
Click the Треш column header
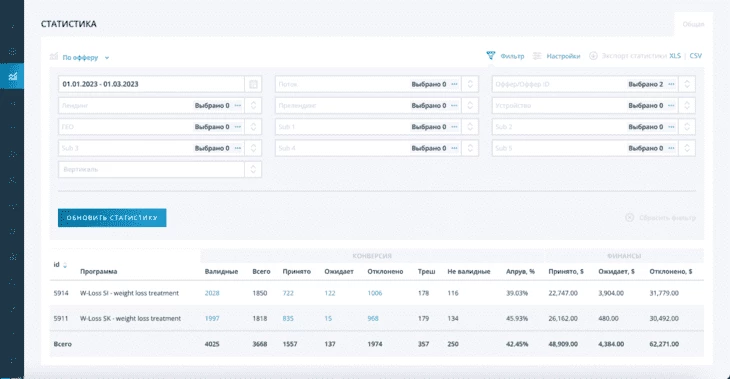click(x=426, y=271)
